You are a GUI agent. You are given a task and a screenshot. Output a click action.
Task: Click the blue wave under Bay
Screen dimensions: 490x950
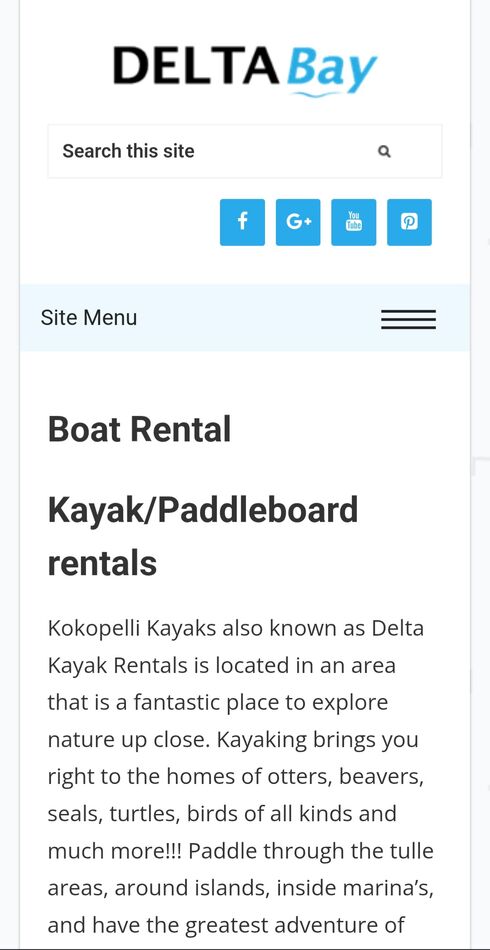click(315, 95)
